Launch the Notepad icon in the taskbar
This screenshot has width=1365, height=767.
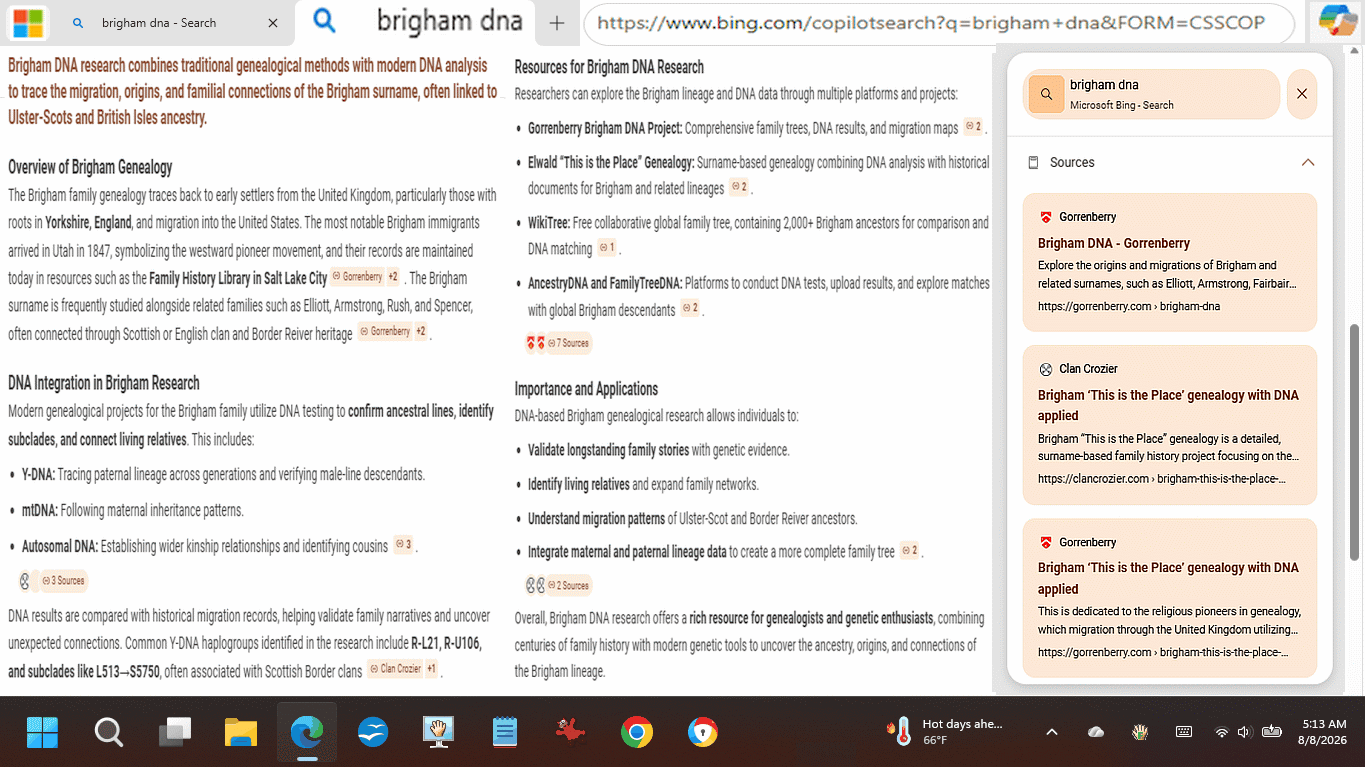[505, 733]
